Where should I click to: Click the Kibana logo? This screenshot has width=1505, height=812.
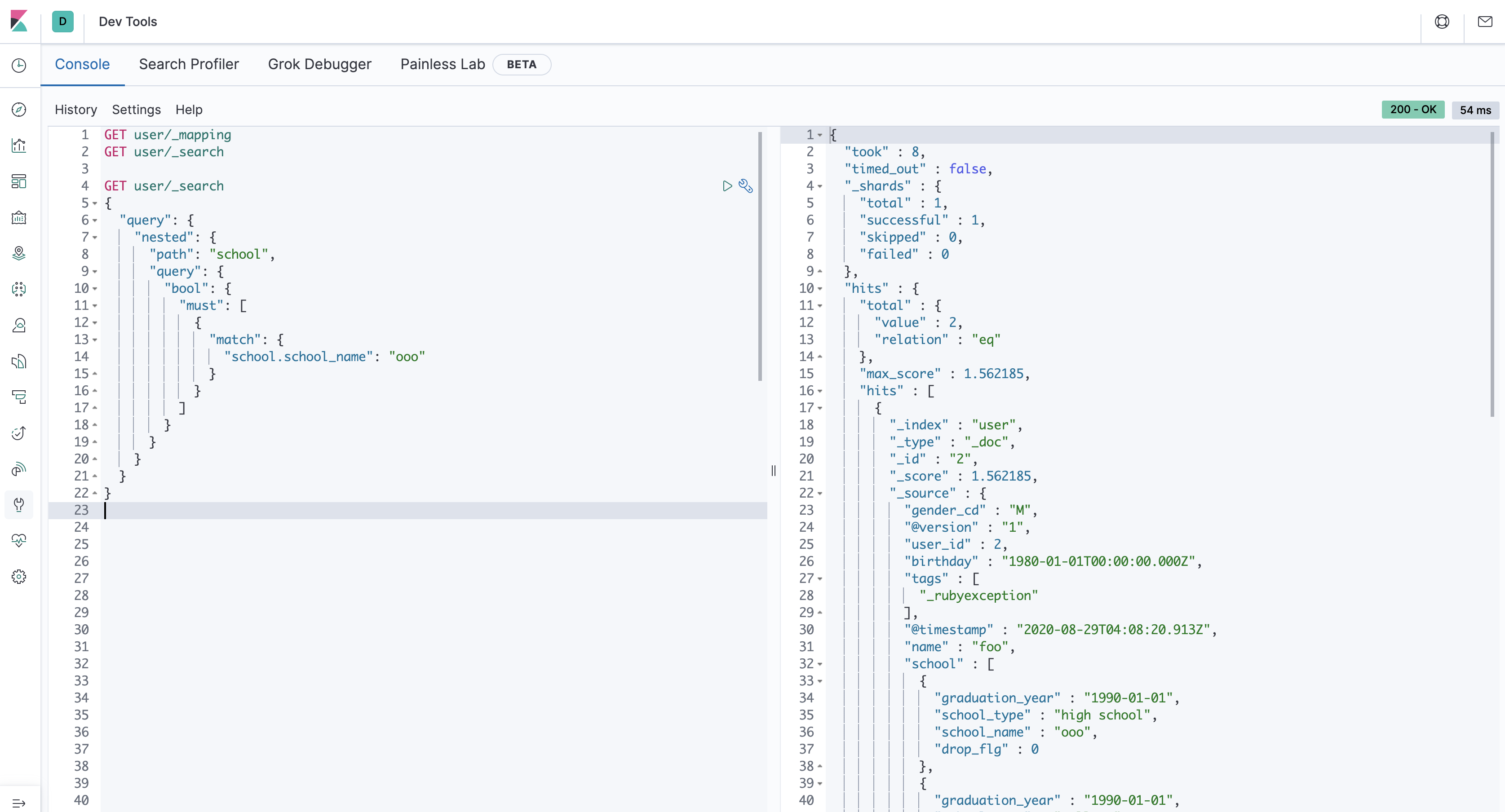coord(19,21)
